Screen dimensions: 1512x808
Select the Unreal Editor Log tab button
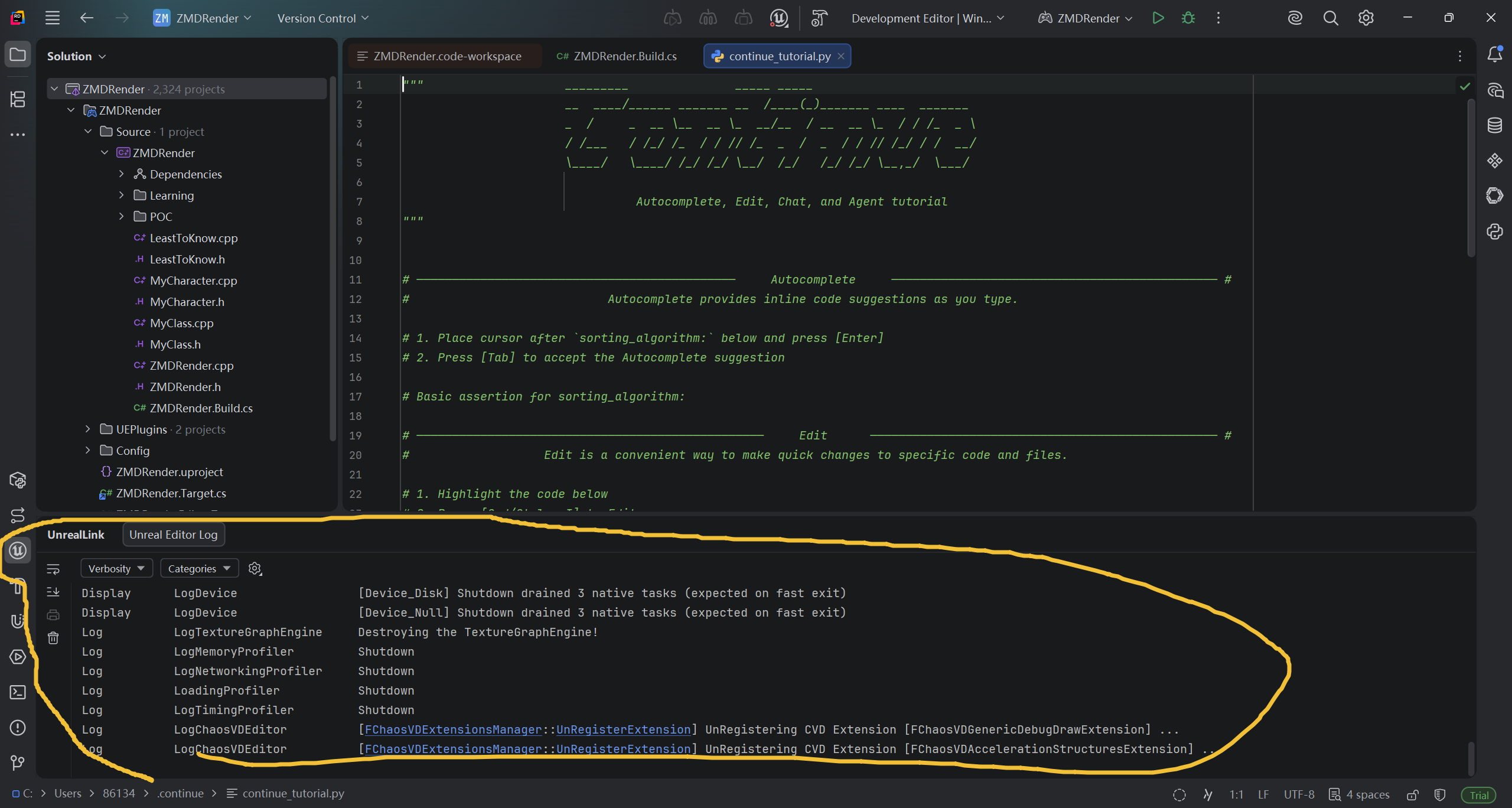point(173,535)
